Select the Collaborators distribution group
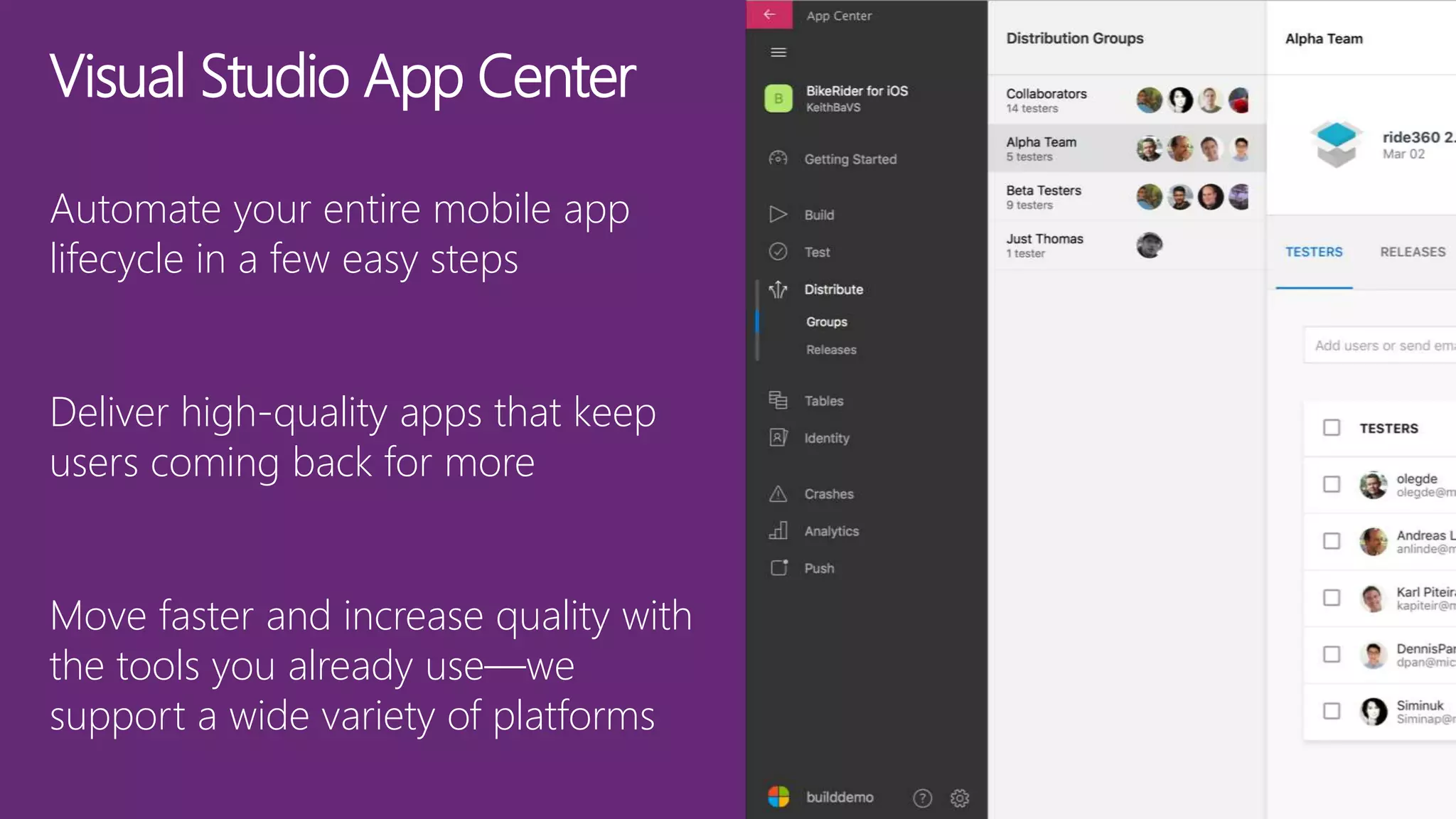Viewport: 1456px width, 819px height. (x=1127, y=100)
